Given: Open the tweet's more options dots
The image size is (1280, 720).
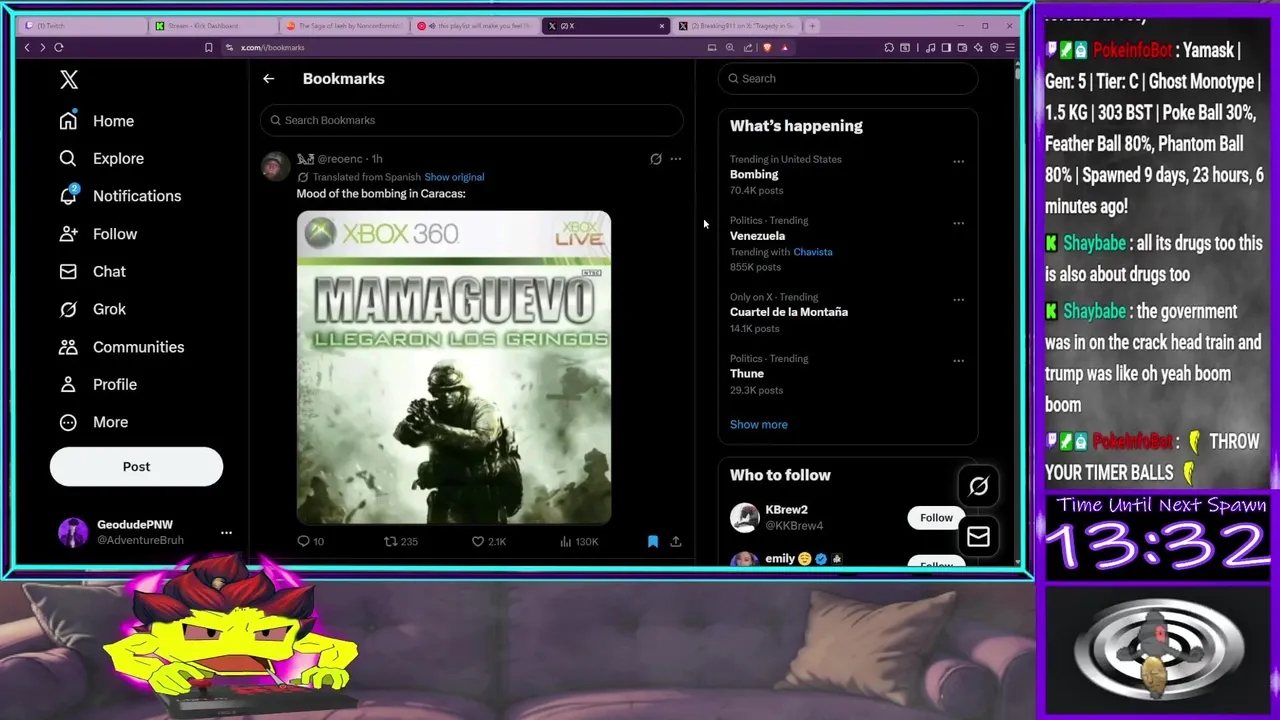Looking at the screenshot, I should point(676,159).
